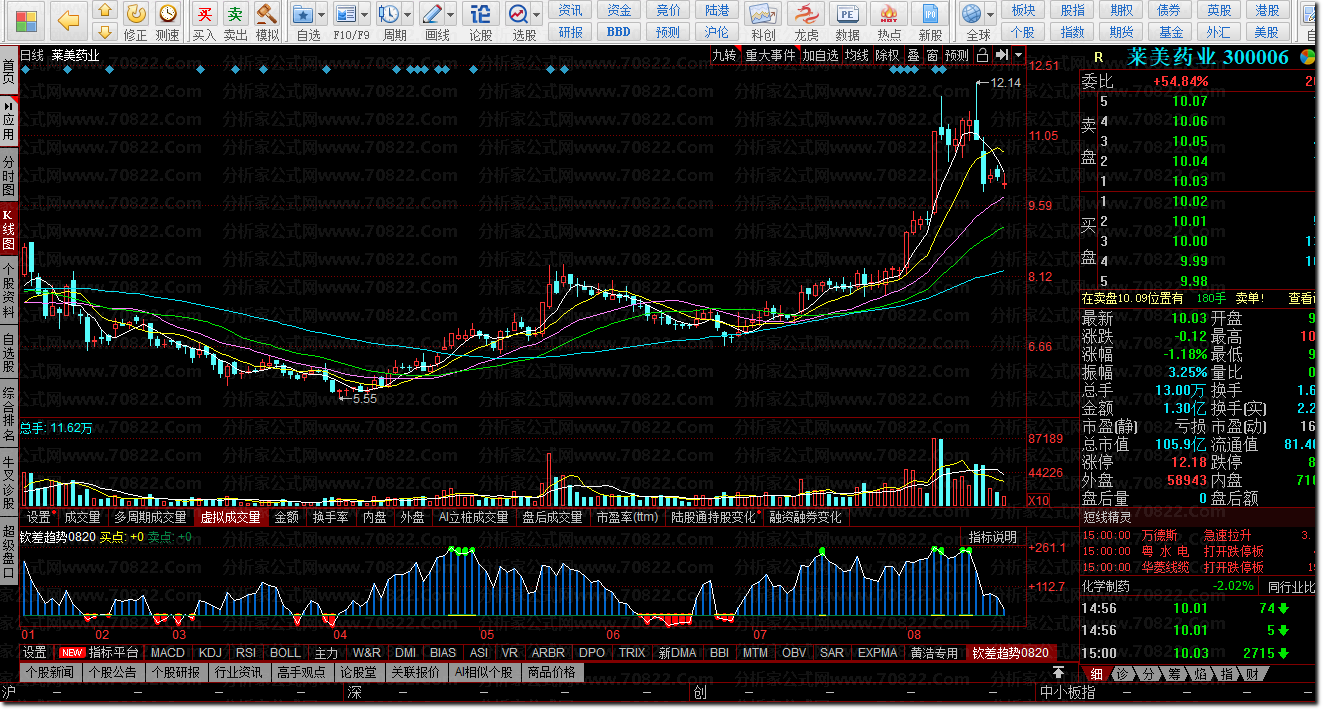Select the BOLL indicator tab
The image size is (1324, 710).
coord(285,653)
